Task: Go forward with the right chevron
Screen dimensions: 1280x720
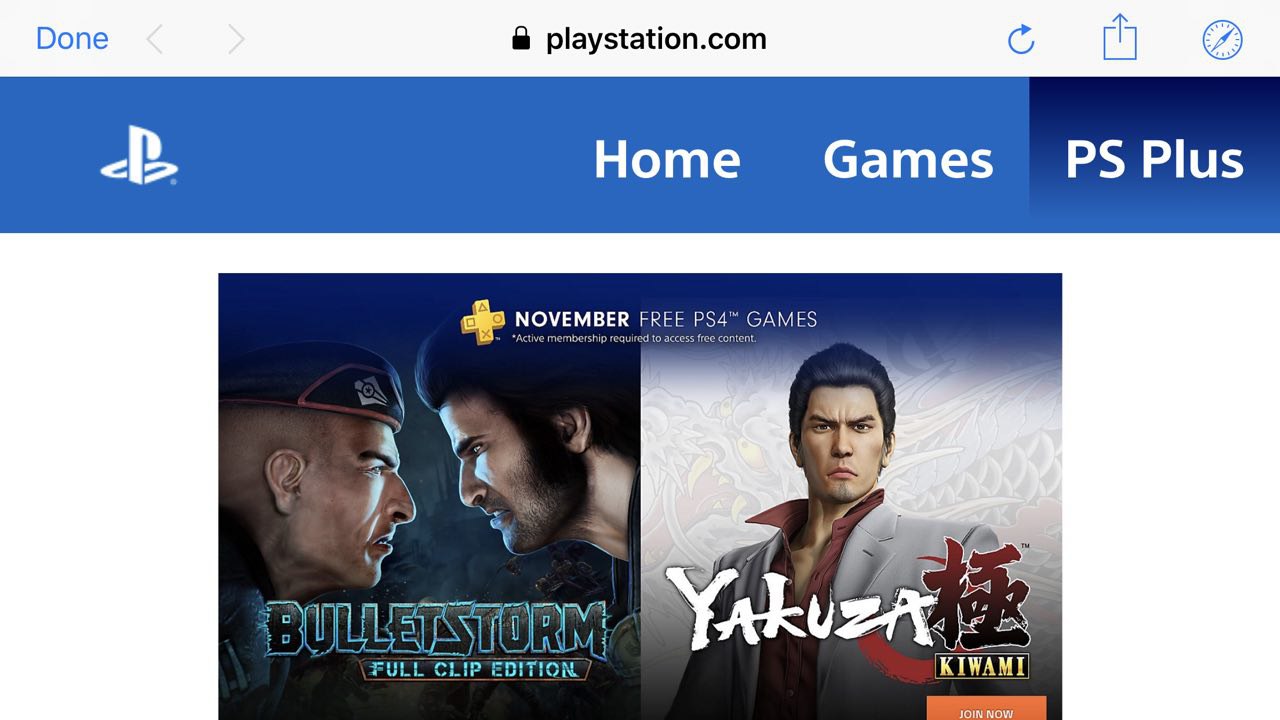Action: [x=236, y=39]
